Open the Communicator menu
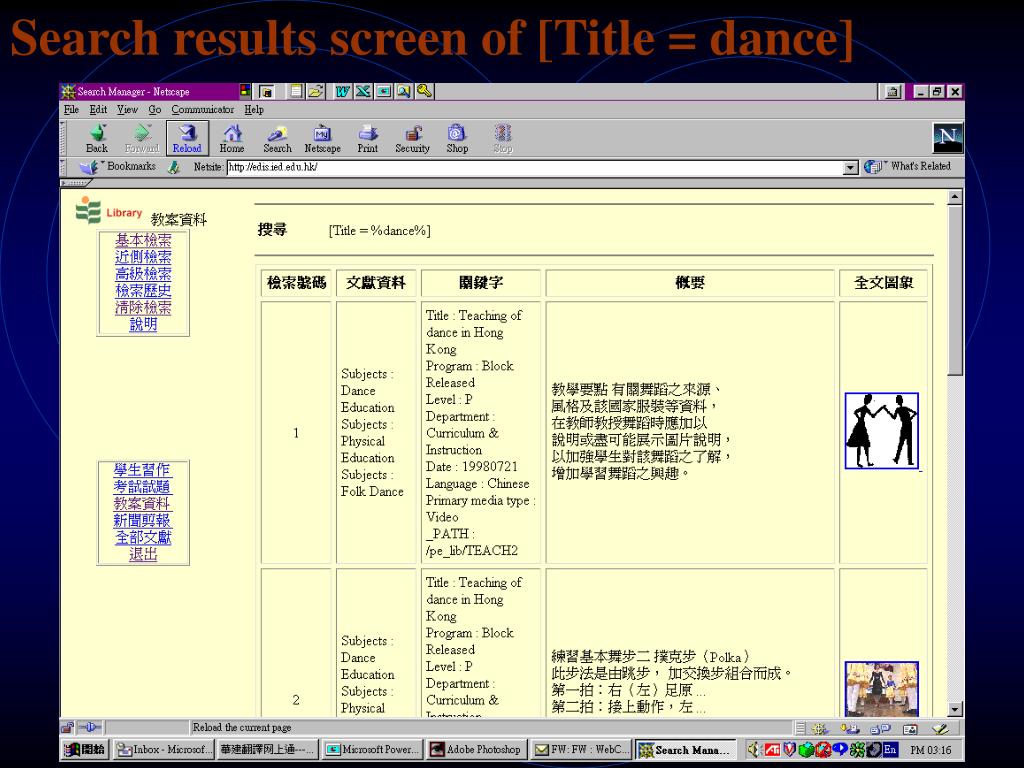The width and height of the screenshot is (1024, 768). [202, 110]
